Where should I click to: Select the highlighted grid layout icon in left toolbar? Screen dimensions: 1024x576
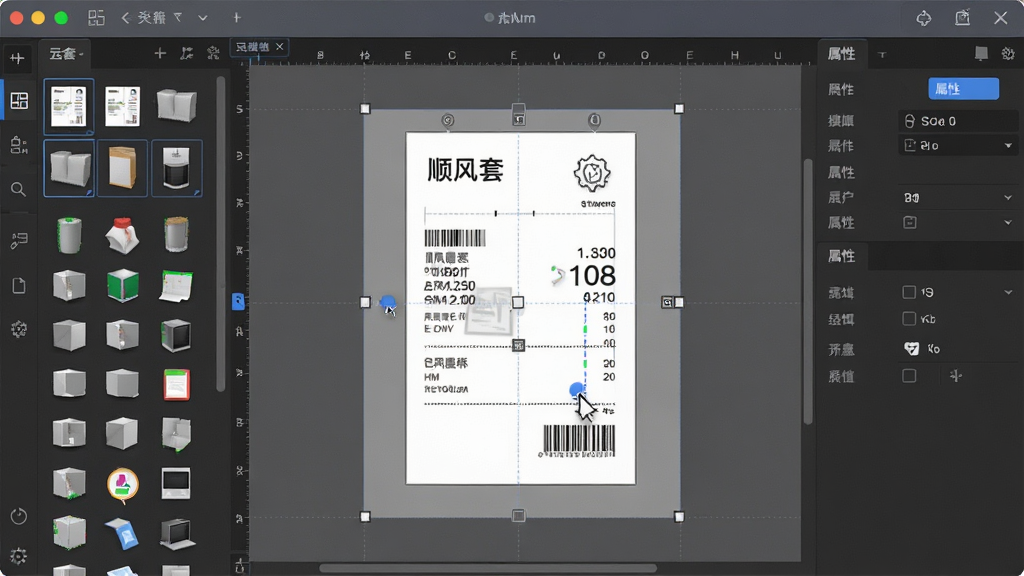tap(19, 101)
